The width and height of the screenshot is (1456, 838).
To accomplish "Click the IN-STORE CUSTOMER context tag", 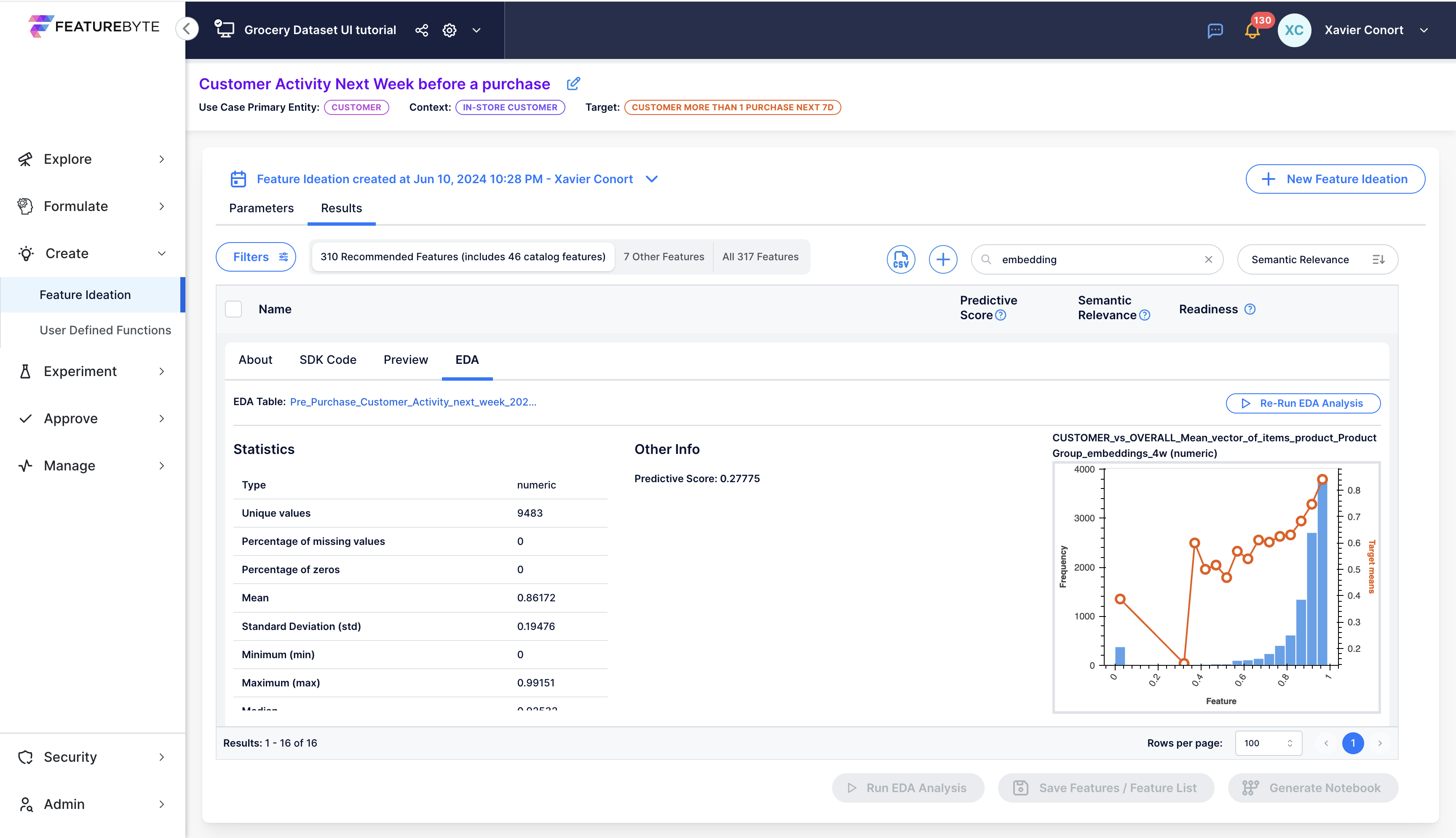I will 510,108.
